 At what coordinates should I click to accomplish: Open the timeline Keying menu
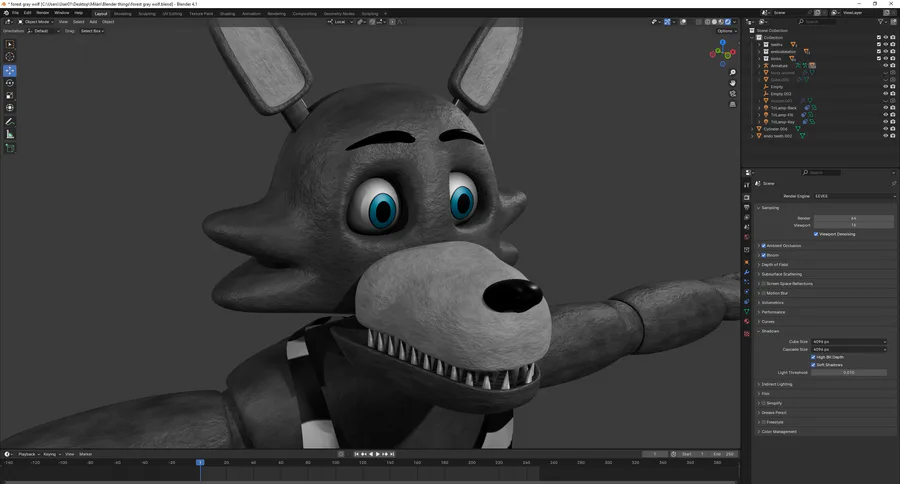click(51, 454)
